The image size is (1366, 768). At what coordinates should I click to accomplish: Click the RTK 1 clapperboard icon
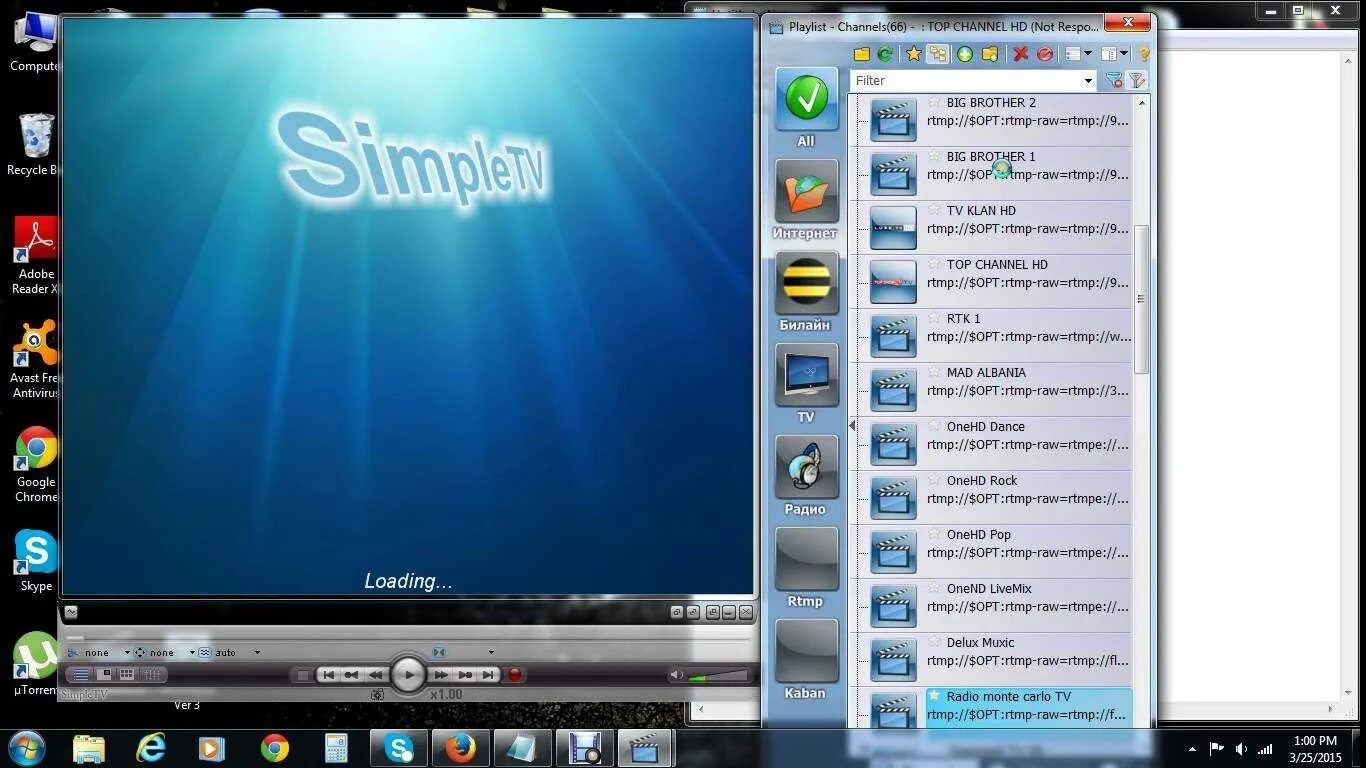893,336
